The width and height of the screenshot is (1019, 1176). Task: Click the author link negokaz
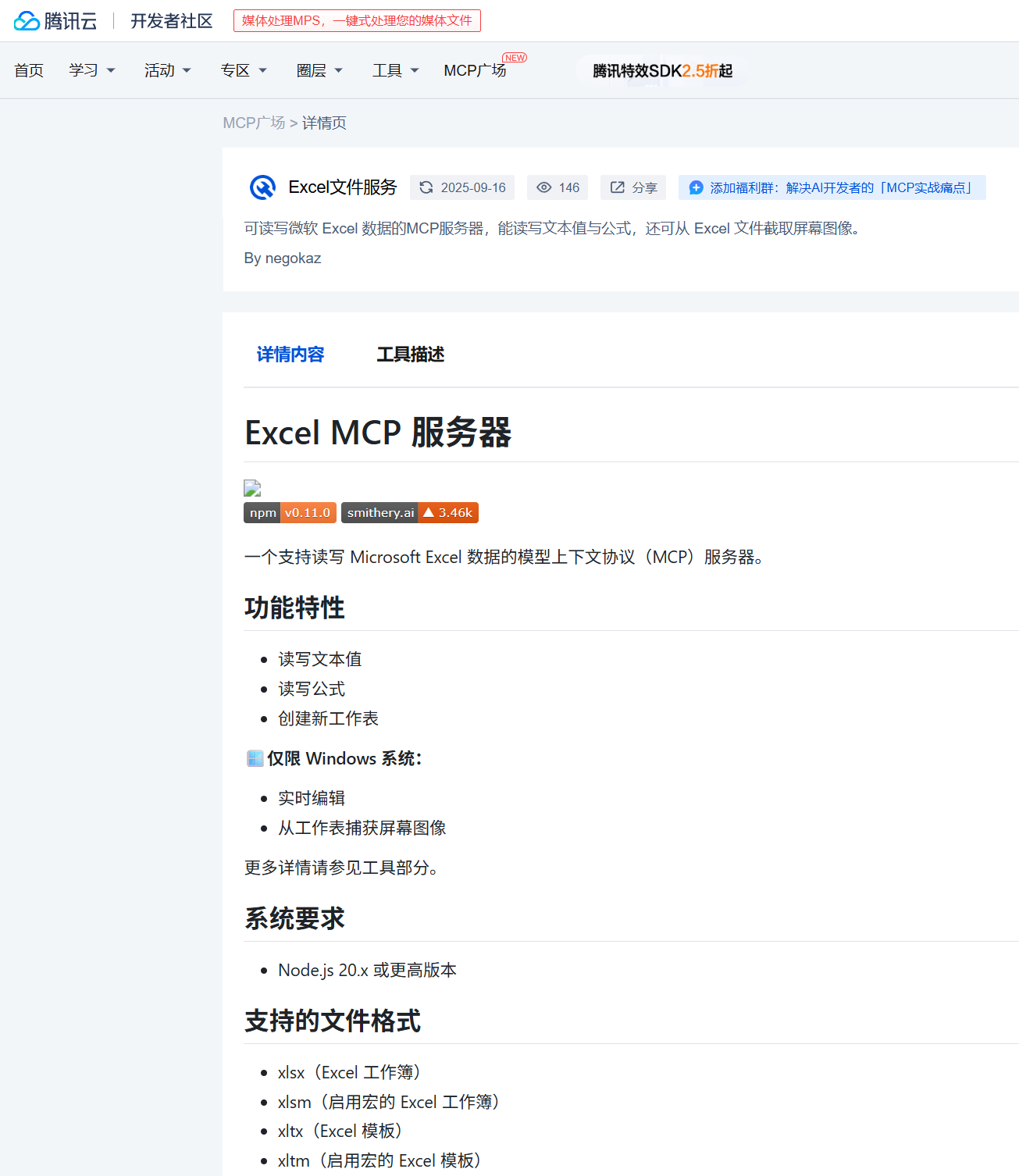293,258
